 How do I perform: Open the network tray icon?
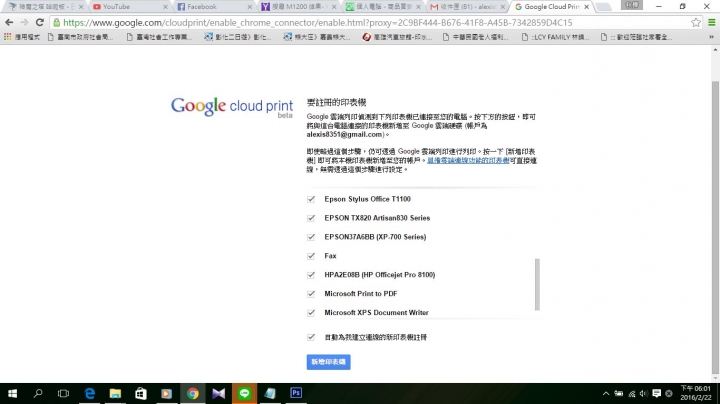[x=632, y=393]
